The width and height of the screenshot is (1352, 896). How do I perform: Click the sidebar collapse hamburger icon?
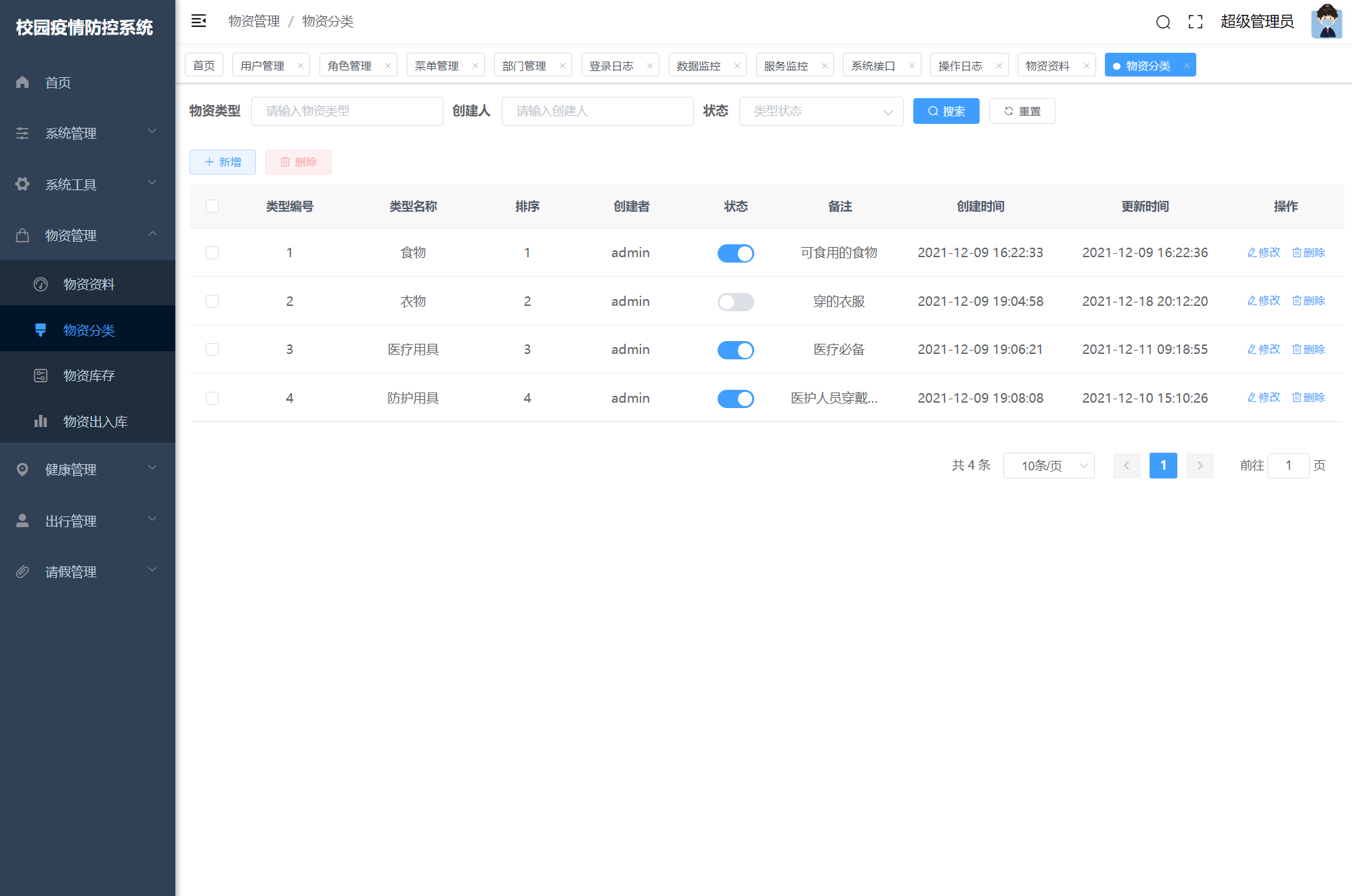[x=198, y=21]
